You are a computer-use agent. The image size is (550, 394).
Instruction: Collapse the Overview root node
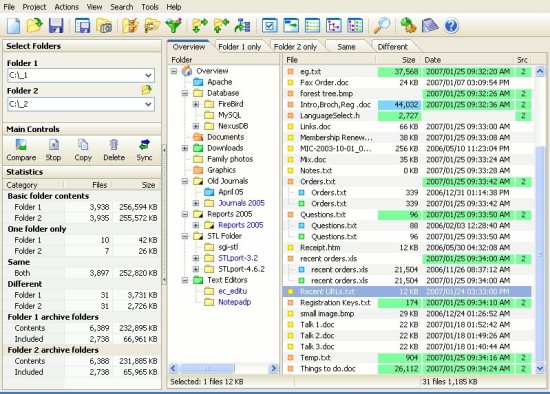pyautogui.click(x=174, y=71)
